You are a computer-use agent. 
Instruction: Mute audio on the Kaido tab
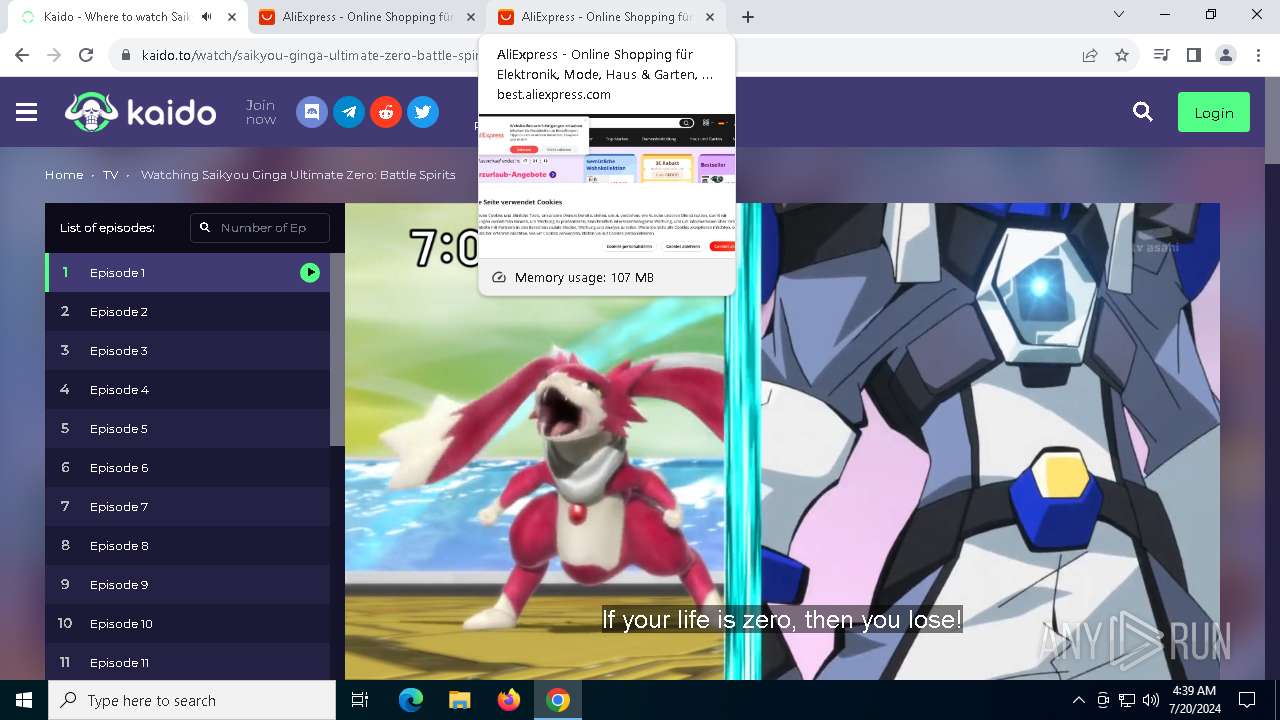207,17
